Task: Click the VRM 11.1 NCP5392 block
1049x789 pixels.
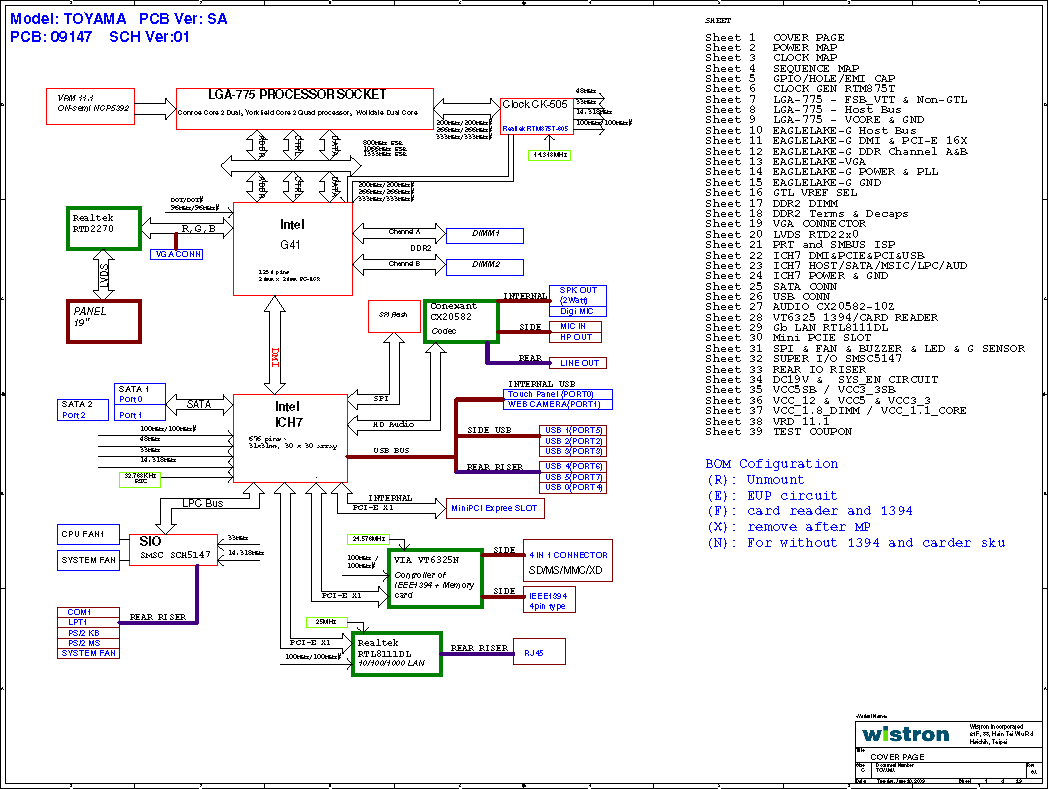Action: tap(90, 106)
